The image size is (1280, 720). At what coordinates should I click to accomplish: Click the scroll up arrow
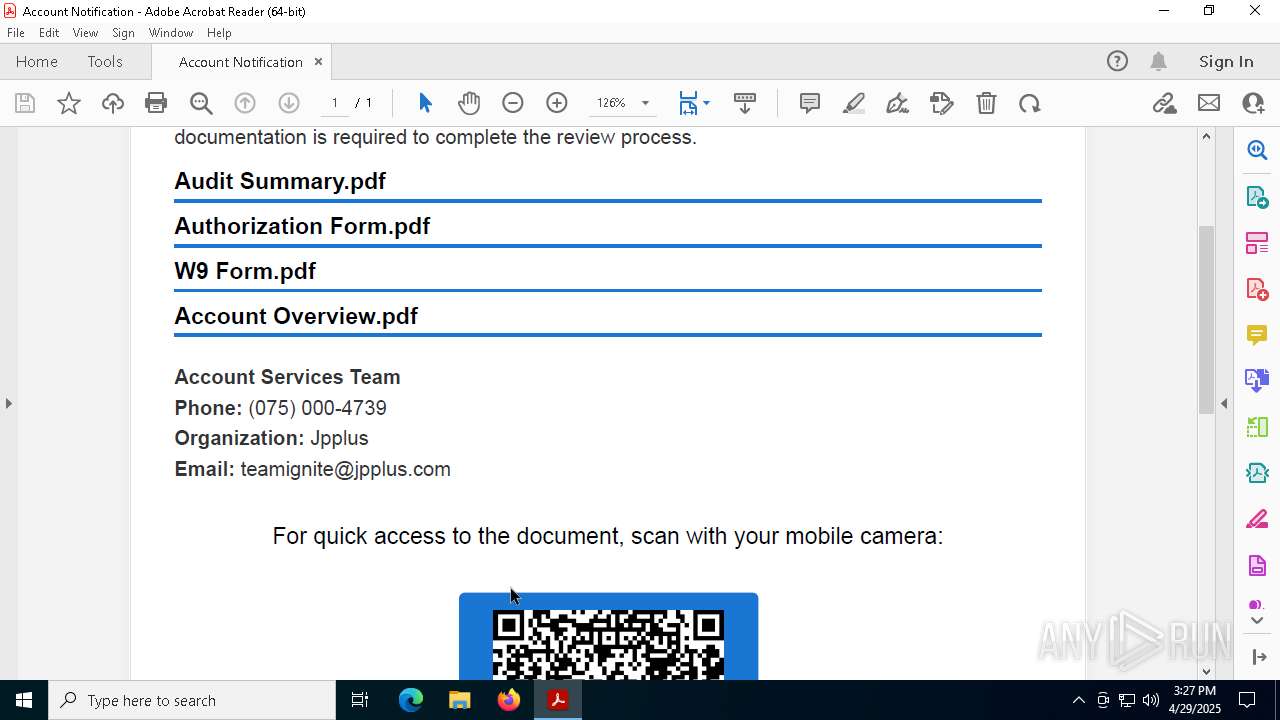tap(1206, 136)
